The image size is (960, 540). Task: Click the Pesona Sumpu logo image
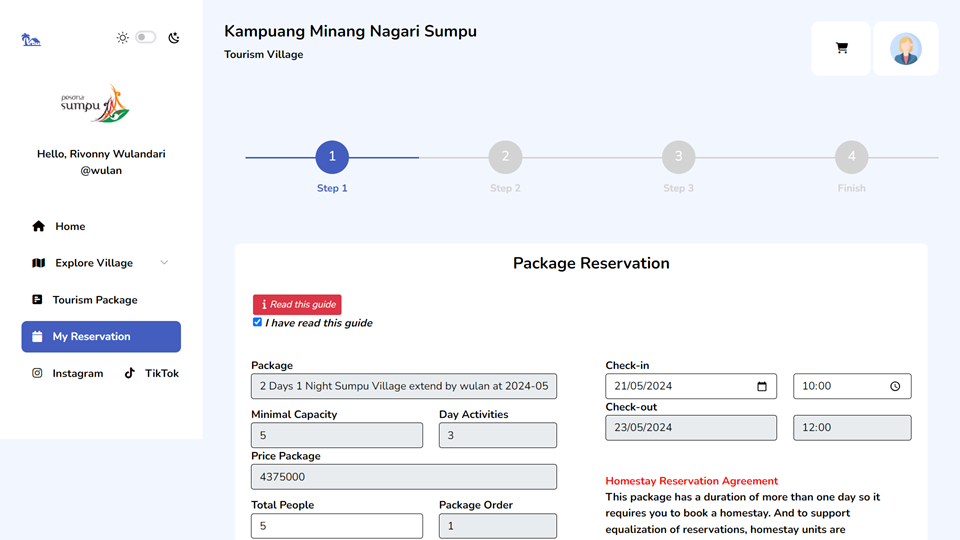point(96,104)
